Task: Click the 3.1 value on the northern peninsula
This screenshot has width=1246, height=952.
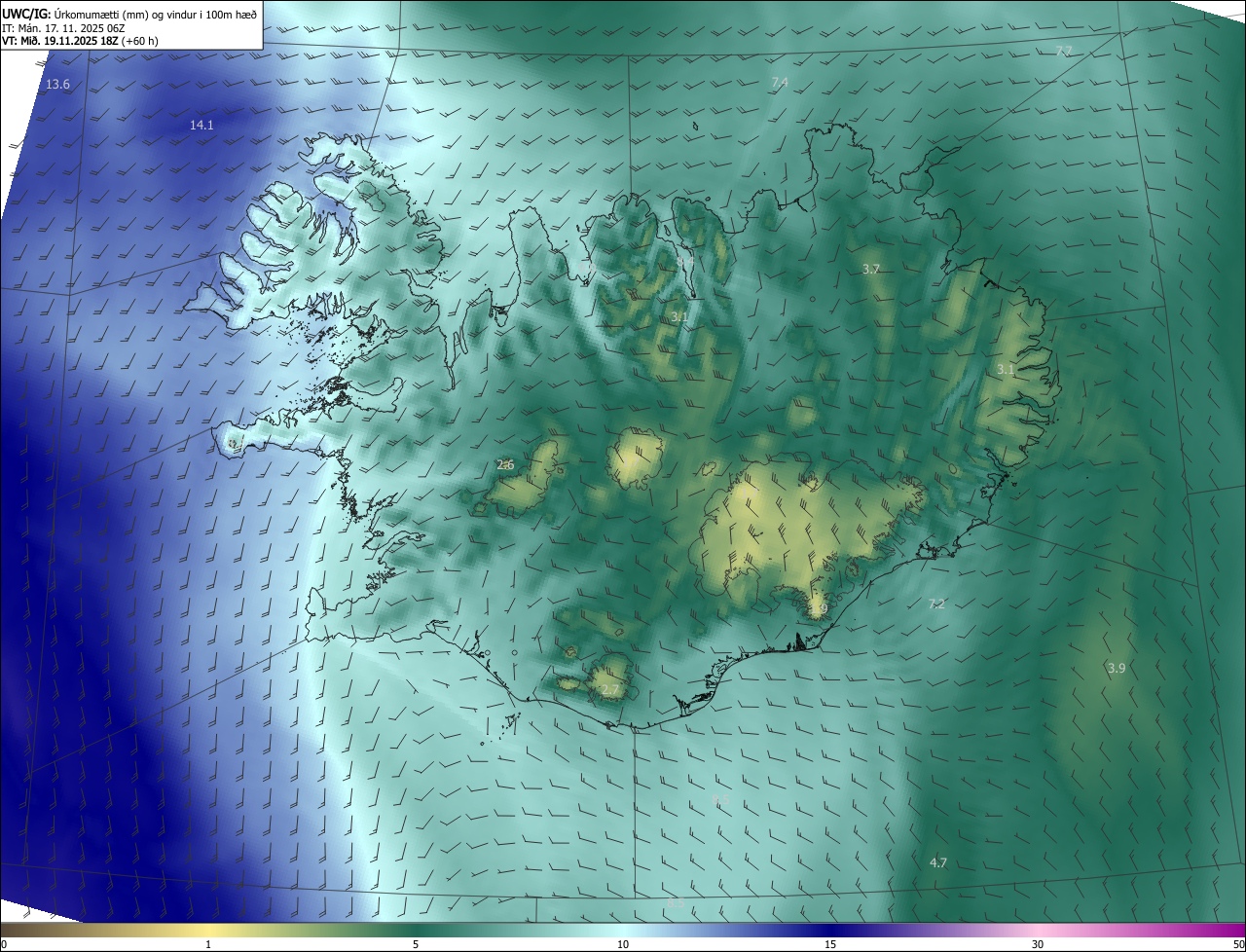Action: (679, 317)
